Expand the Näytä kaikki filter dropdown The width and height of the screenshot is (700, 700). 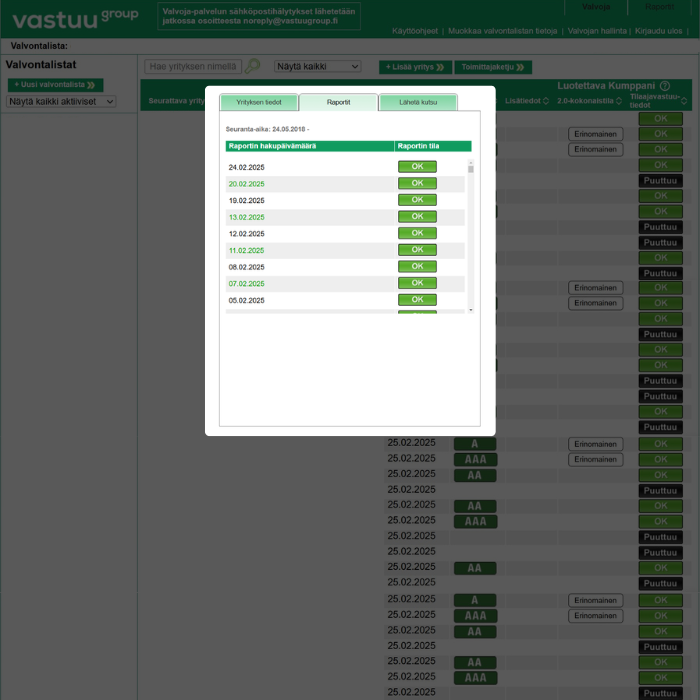point(317,67)
